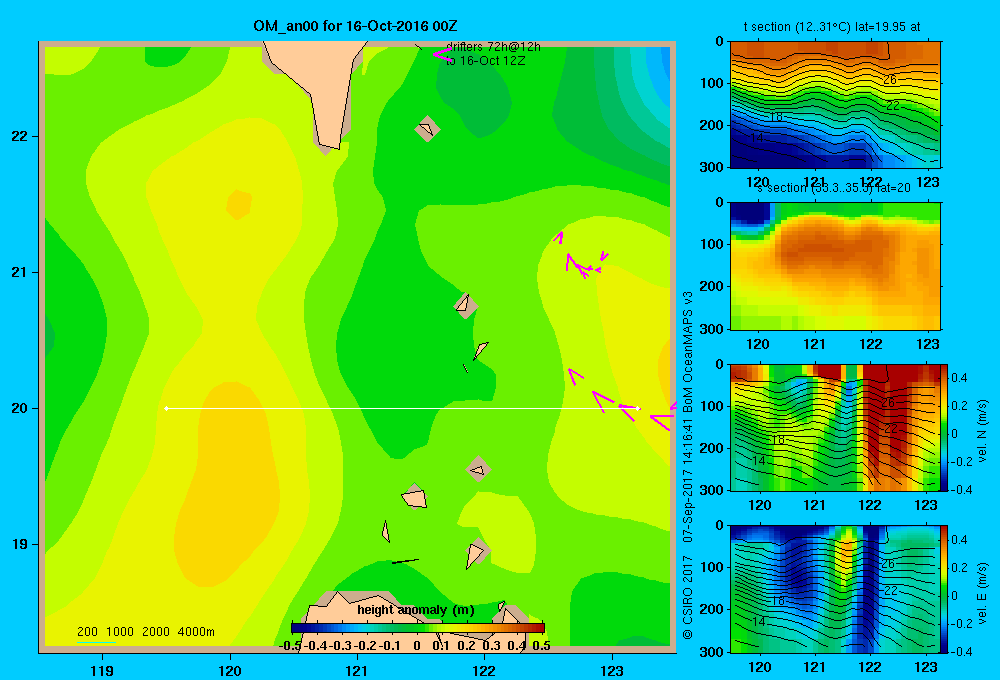Screen dimensions: 1000x680
Task: Click the white diamond at transect's western end
Action: (x=166, y=408)
